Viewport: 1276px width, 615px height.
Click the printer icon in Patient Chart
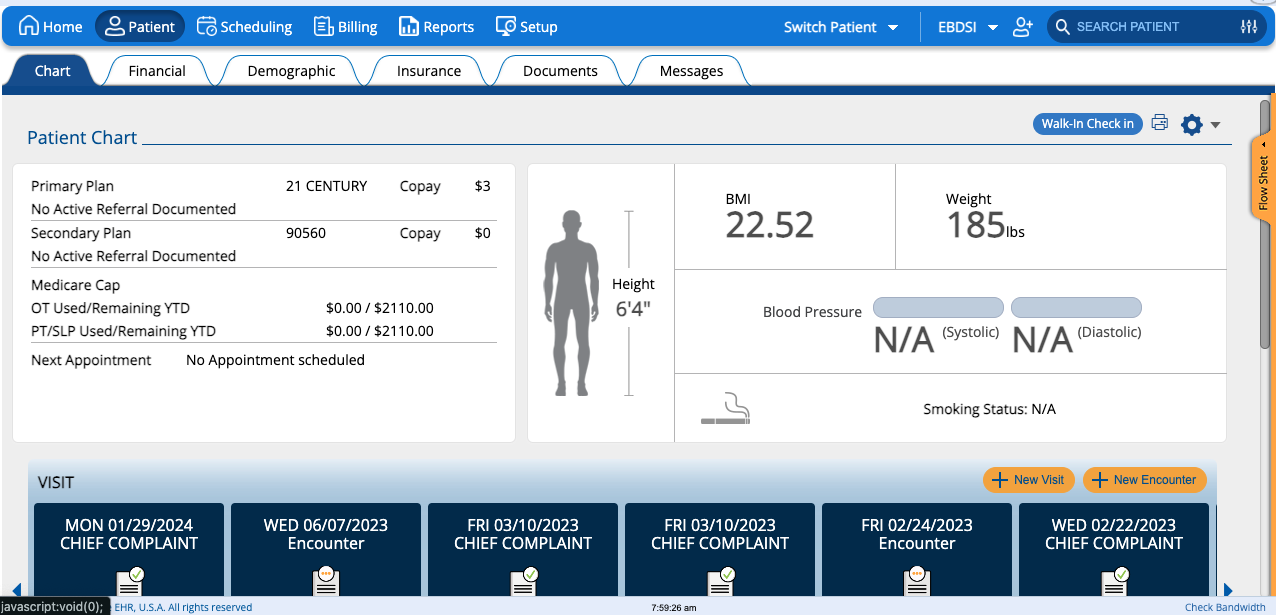click(x=1159, y=123)
